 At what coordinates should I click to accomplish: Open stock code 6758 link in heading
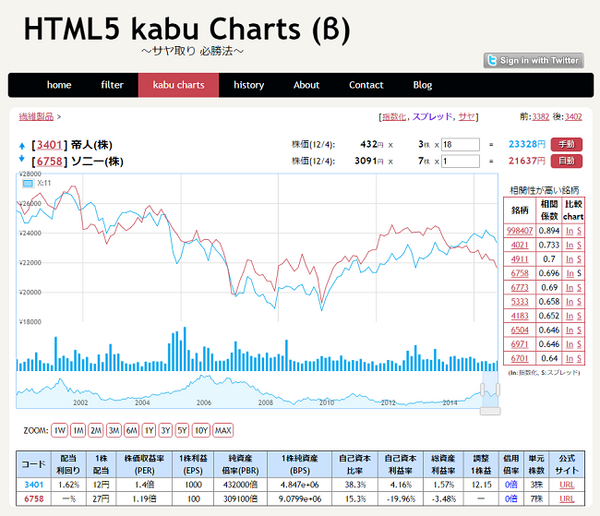(x=49, y=162)
